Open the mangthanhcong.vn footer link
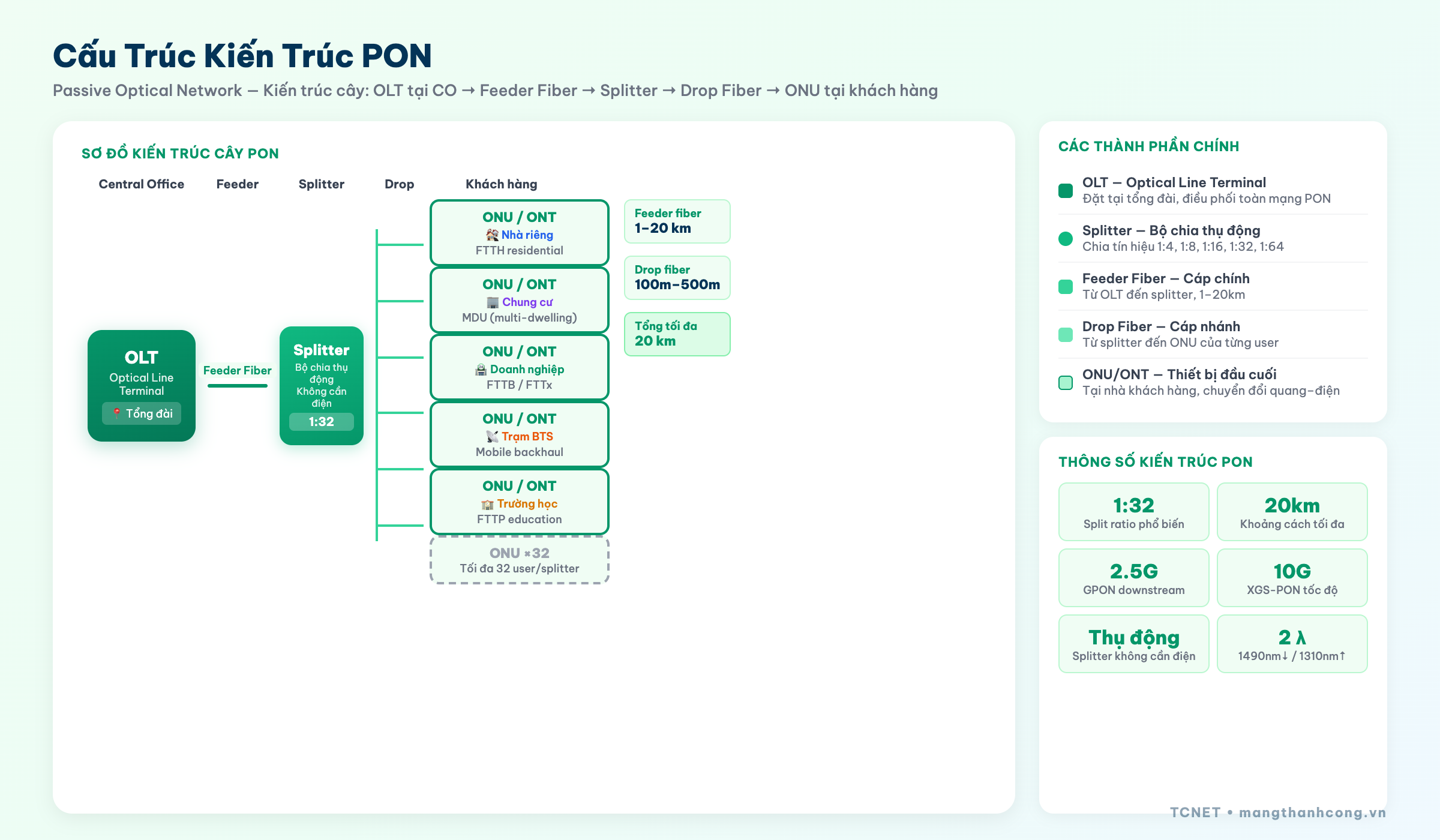 coord(1312,812)
